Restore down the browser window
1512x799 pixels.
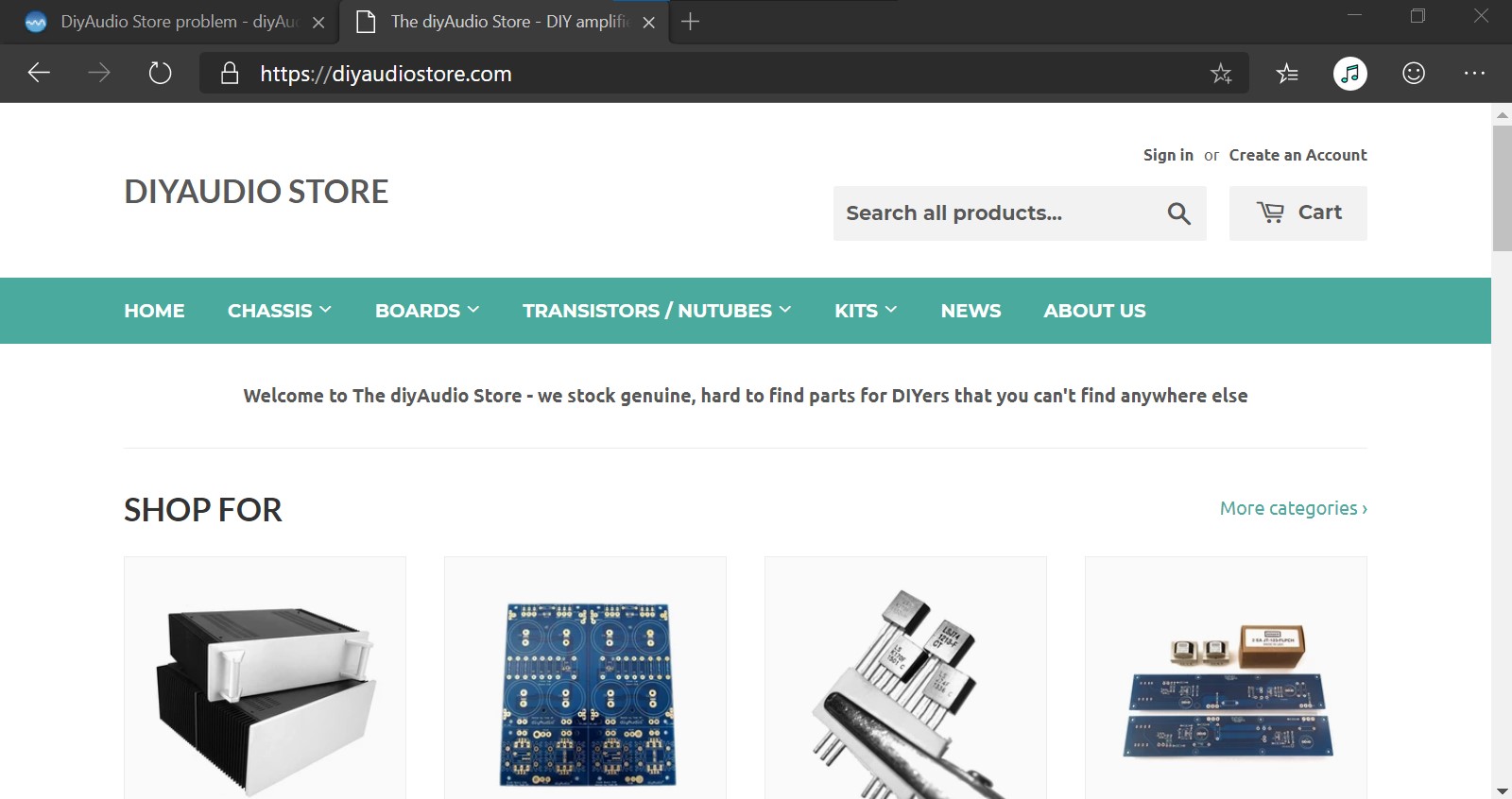pos(1417,16)
